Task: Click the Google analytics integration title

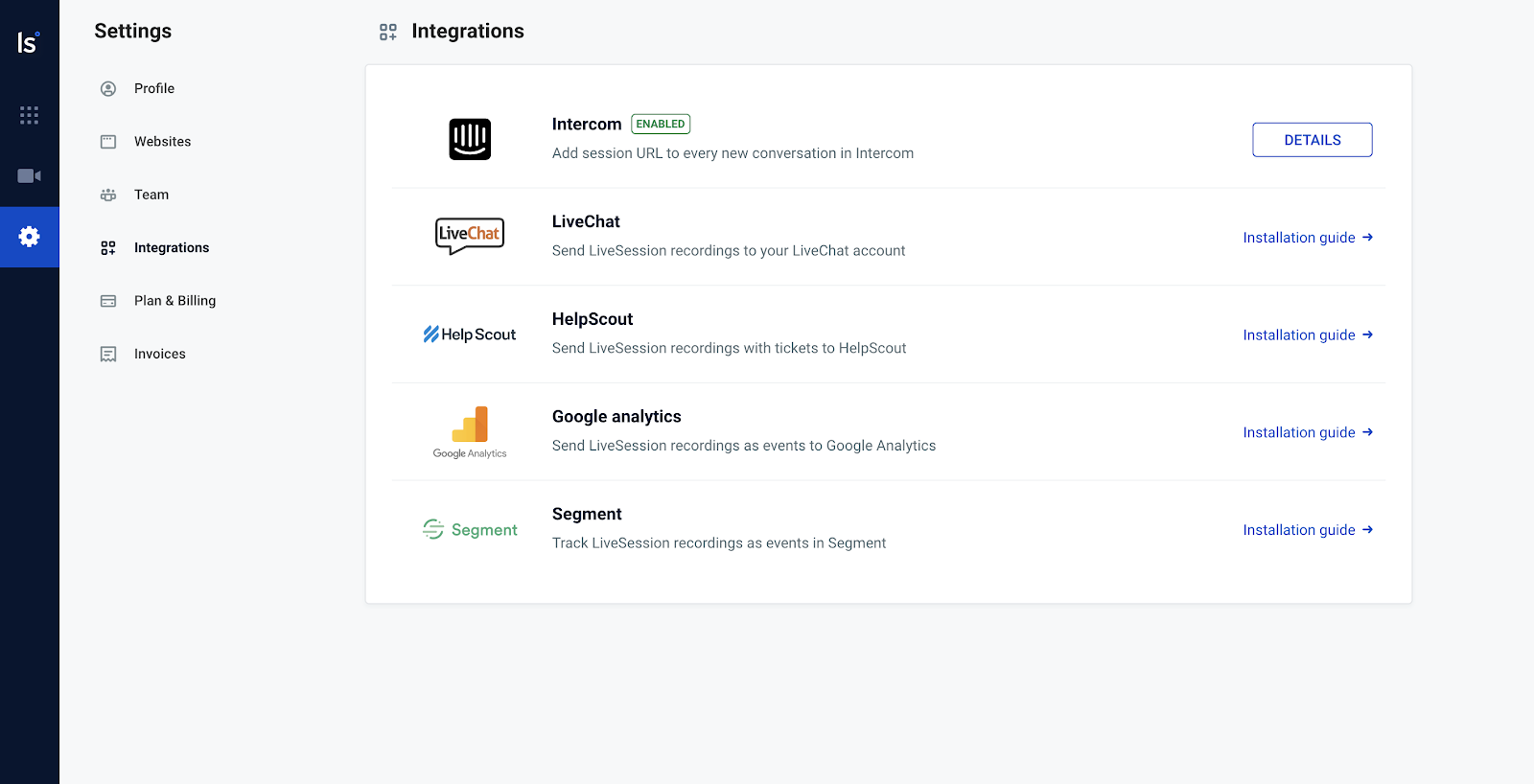Action: (x=616, y=417)
